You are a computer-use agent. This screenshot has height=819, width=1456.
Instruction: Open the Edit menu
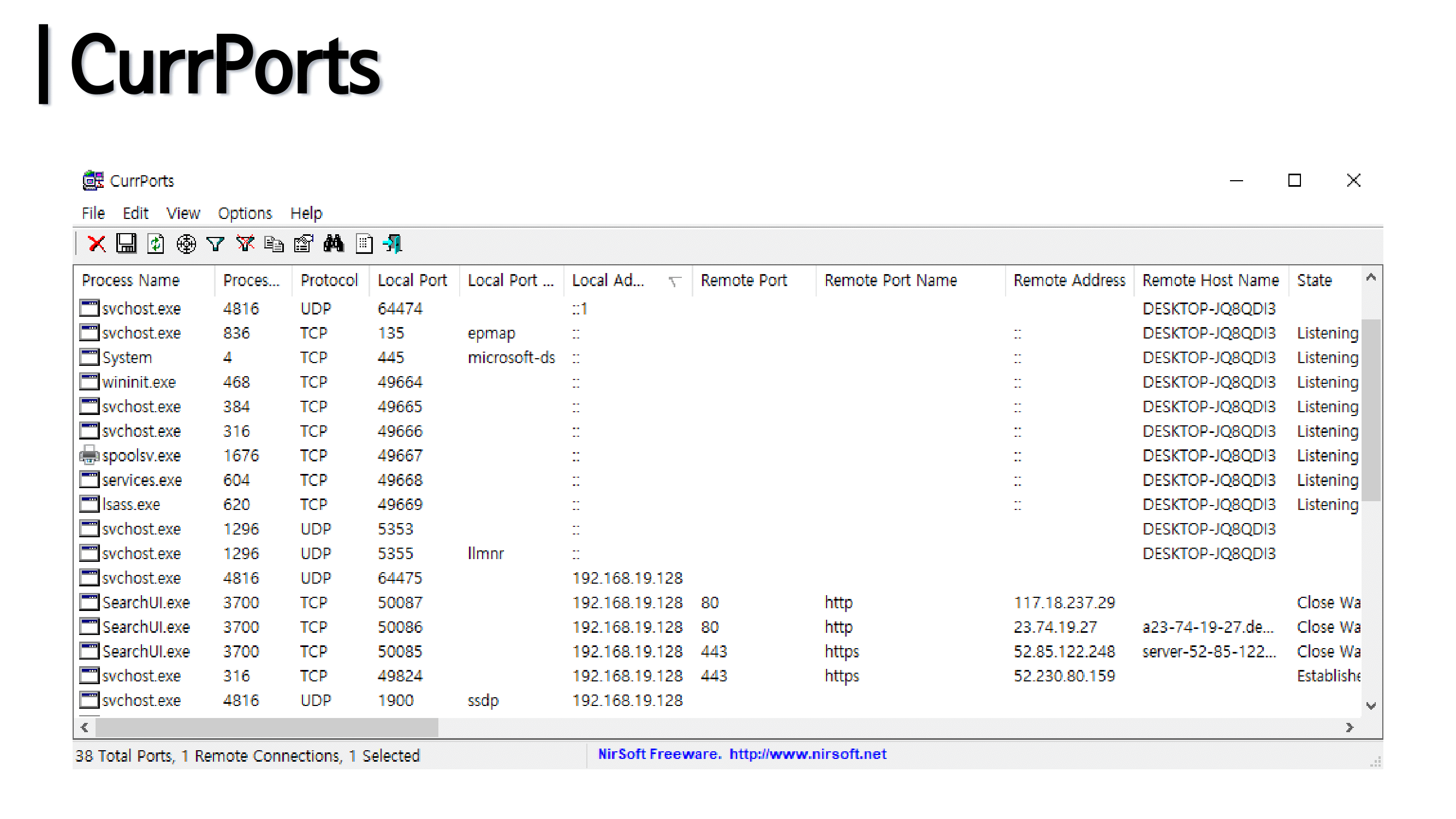click(x=135, y=213)
